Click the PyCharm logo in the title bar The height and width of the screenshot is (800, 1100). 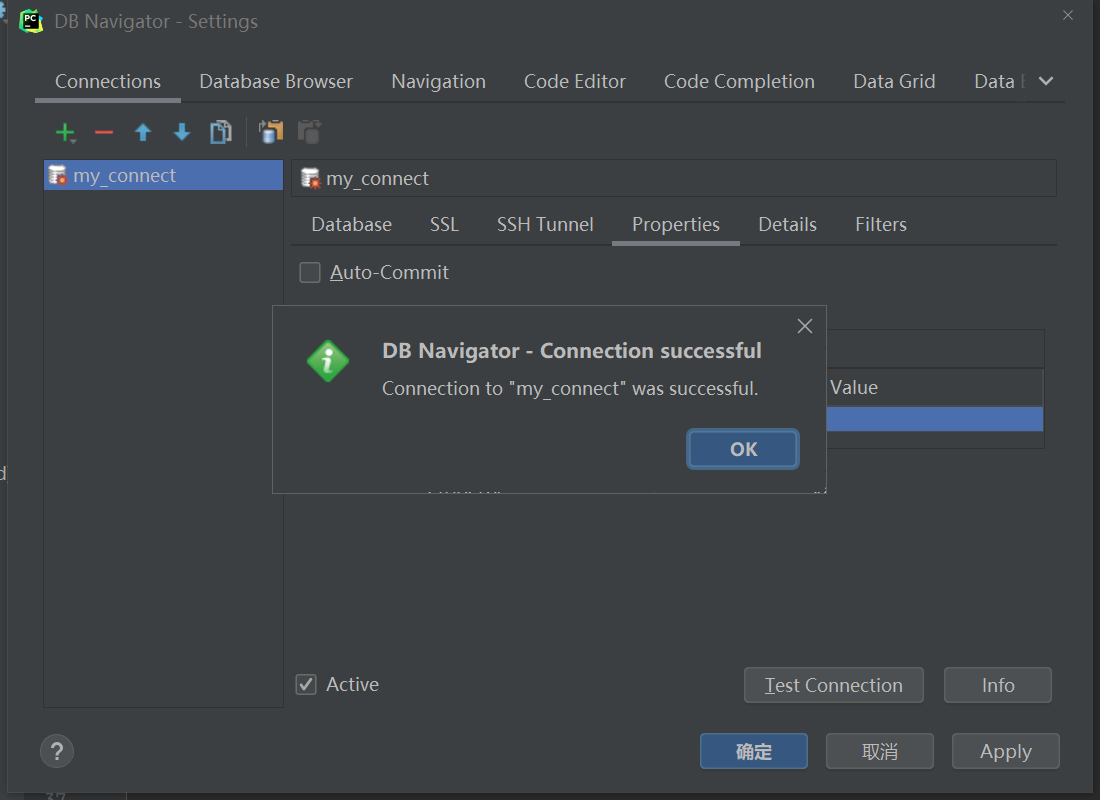click(x=31, y=20)
